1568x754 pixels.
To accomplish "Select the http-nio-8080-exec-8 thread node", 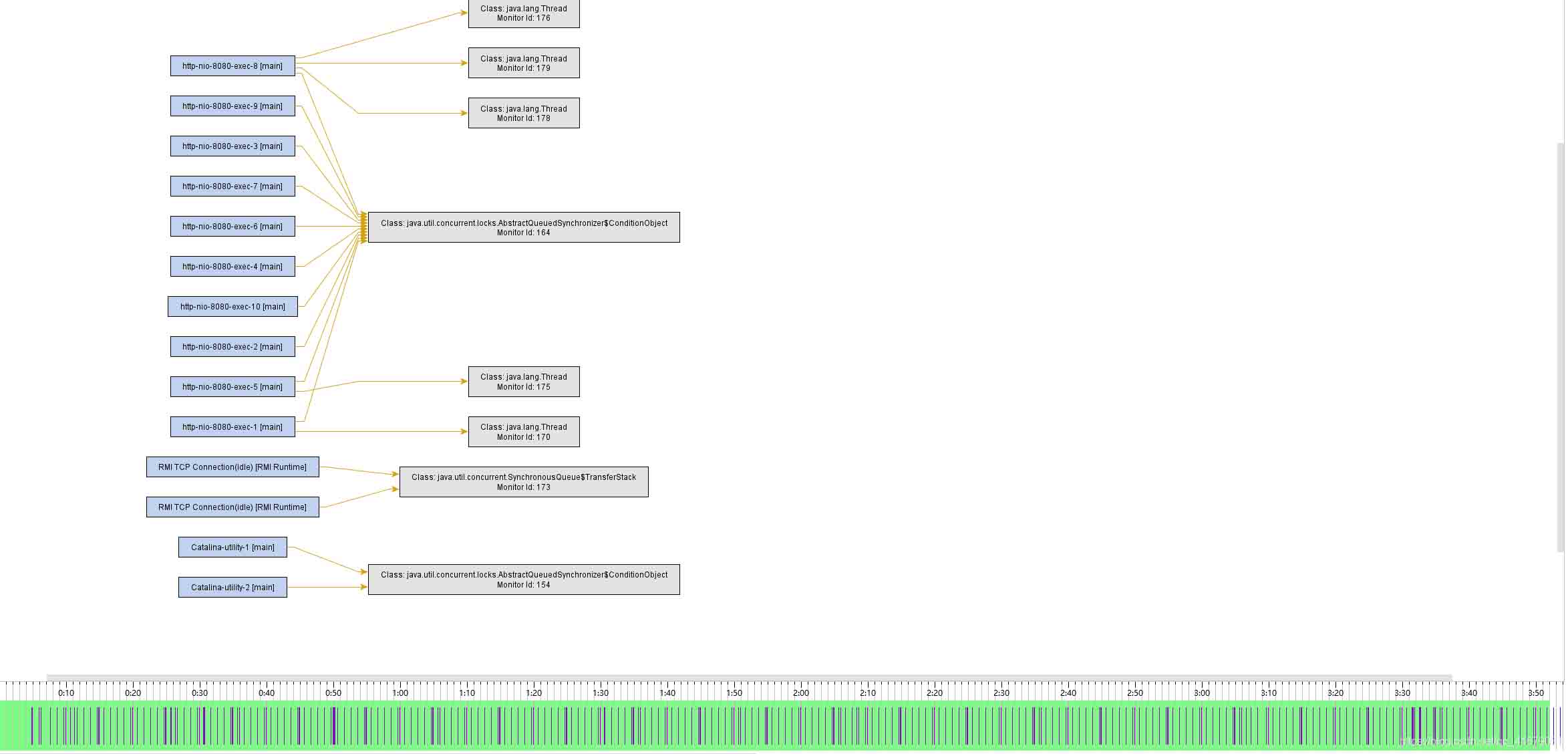I will 232,66.
